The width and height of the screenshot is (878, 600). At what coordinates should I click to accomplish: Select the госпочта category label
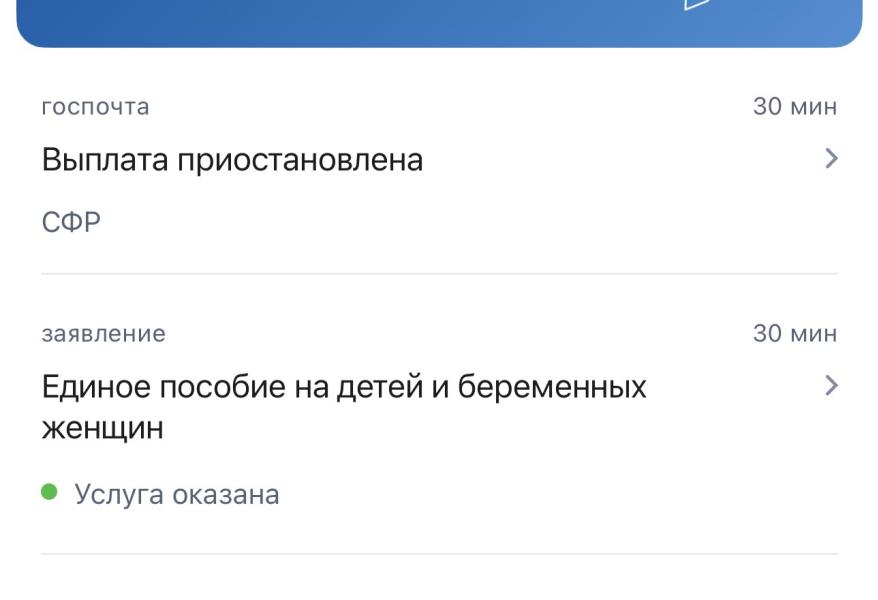point(96,106)
